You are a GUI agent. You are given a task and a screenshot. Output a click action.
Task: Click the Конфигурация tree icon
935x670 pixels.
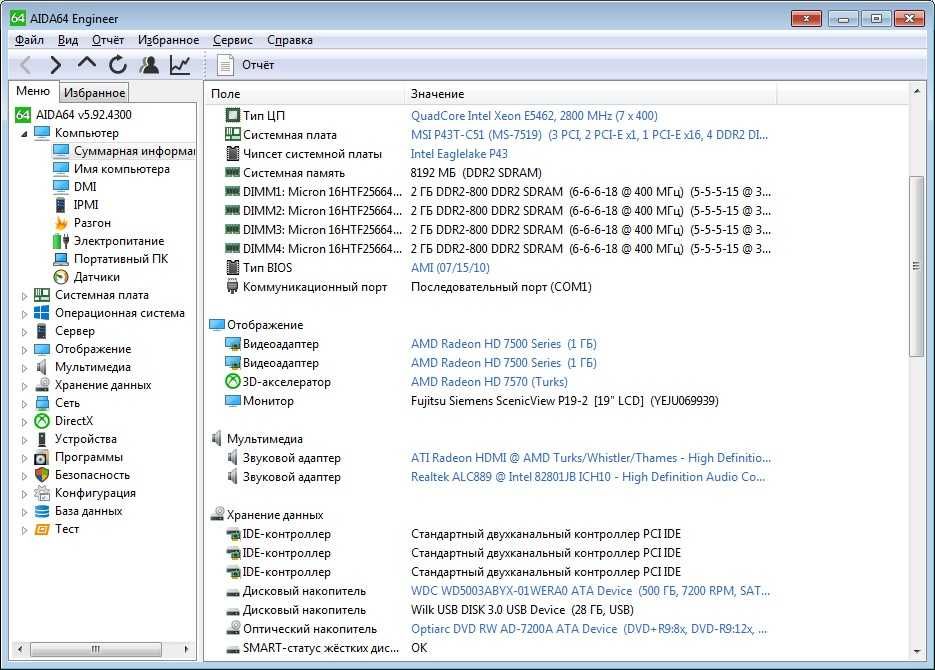tap(42, 493)
